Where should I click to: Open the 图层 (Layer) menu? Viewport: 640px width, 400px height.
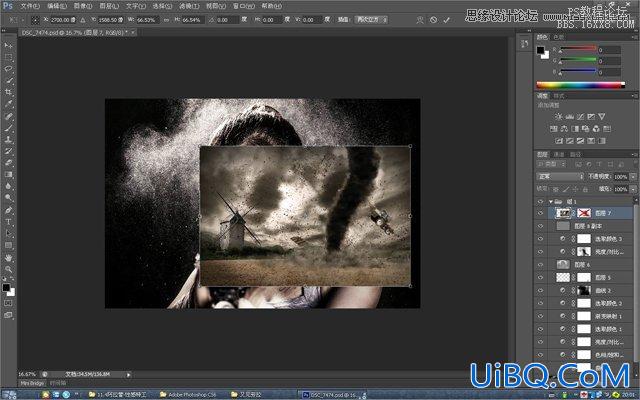coord(109,6)
